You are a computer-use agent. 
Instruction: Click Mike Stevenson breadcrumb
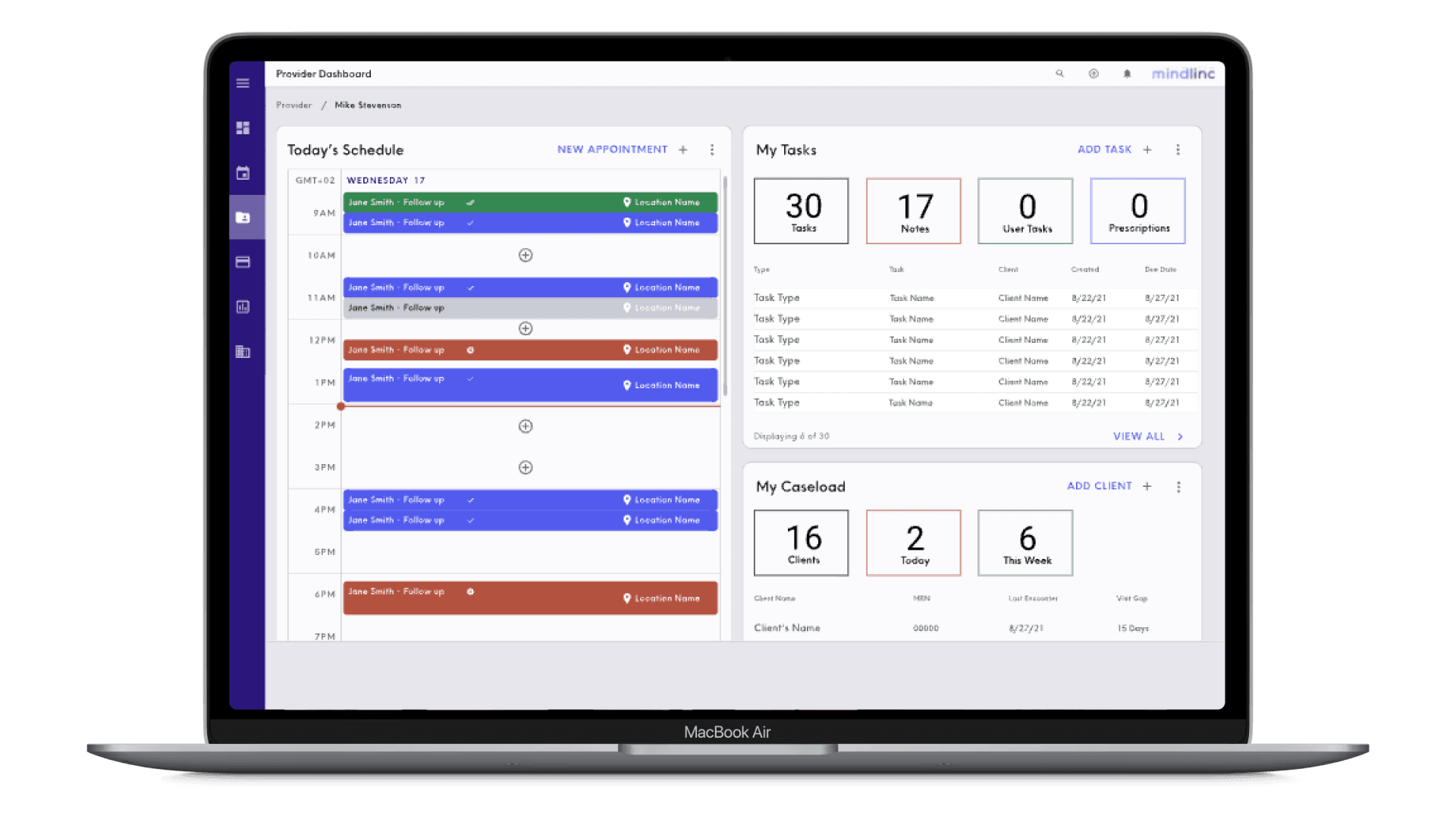tap(368, 105)
